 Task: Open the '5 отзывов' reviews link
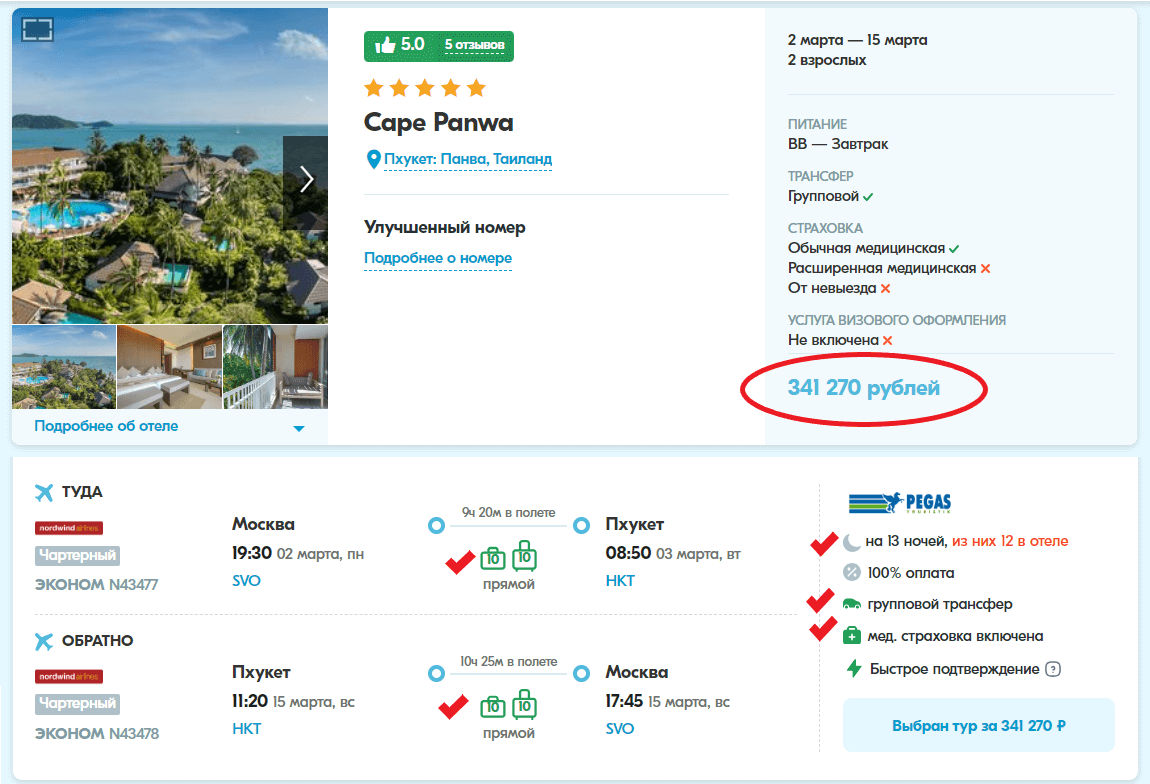click(475, 45)
